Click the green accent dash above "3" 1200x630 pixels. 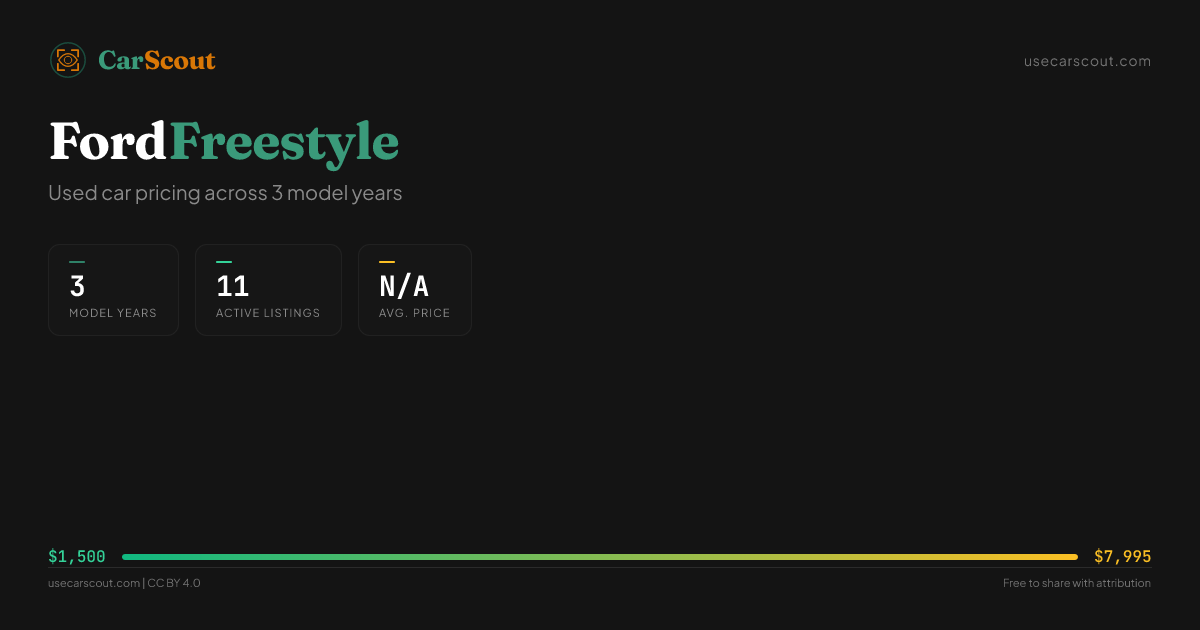click(x=77, y=263)
